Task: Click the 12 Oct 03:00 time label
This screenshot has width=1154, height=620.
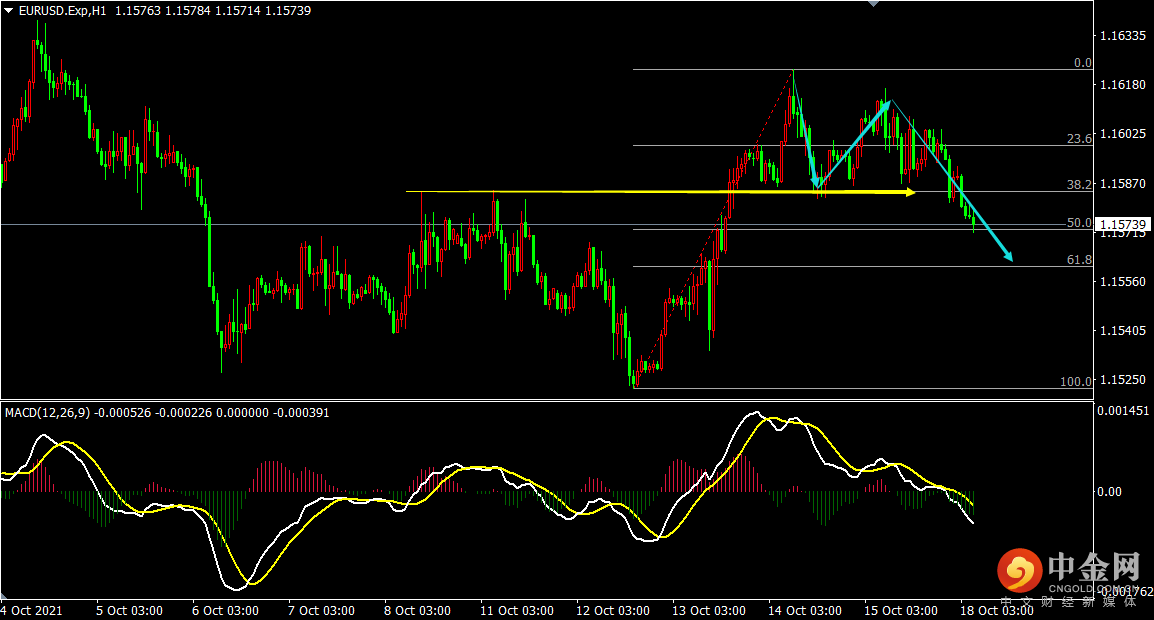Action: pos(613,610)
